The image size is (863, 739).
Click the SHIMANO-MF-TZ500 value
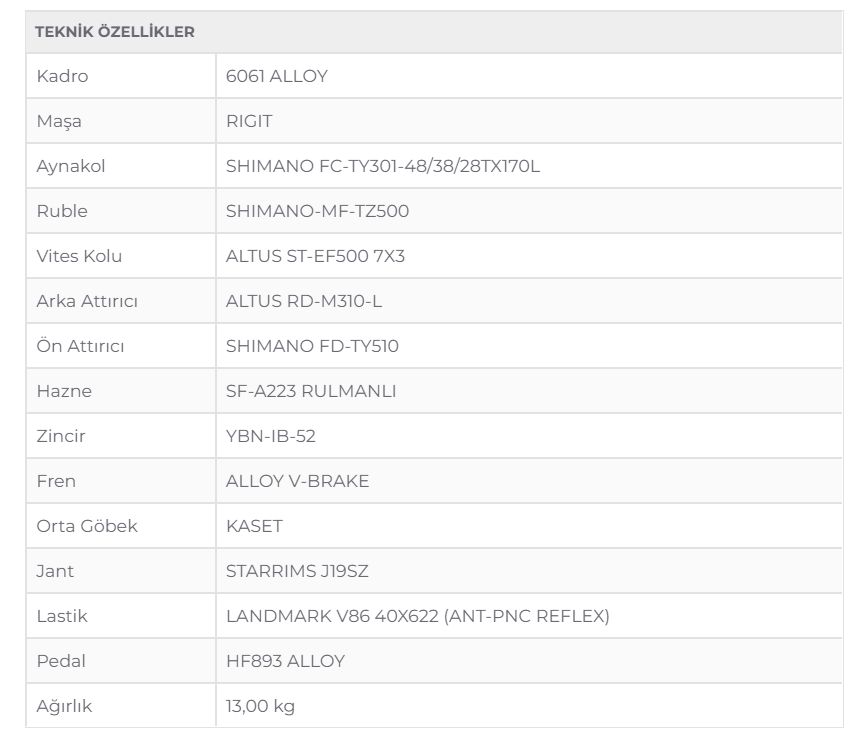(x=317, y=211)
